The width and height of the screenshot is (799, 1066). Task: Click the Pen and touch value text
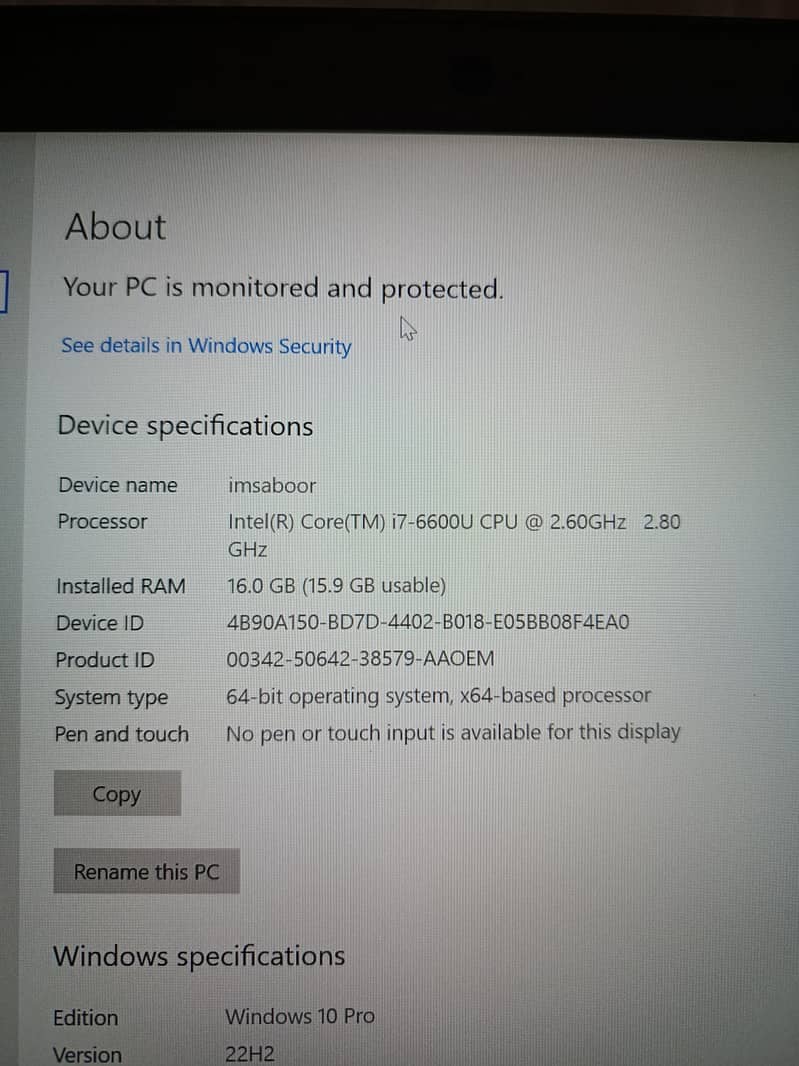(x=453, y=733)
